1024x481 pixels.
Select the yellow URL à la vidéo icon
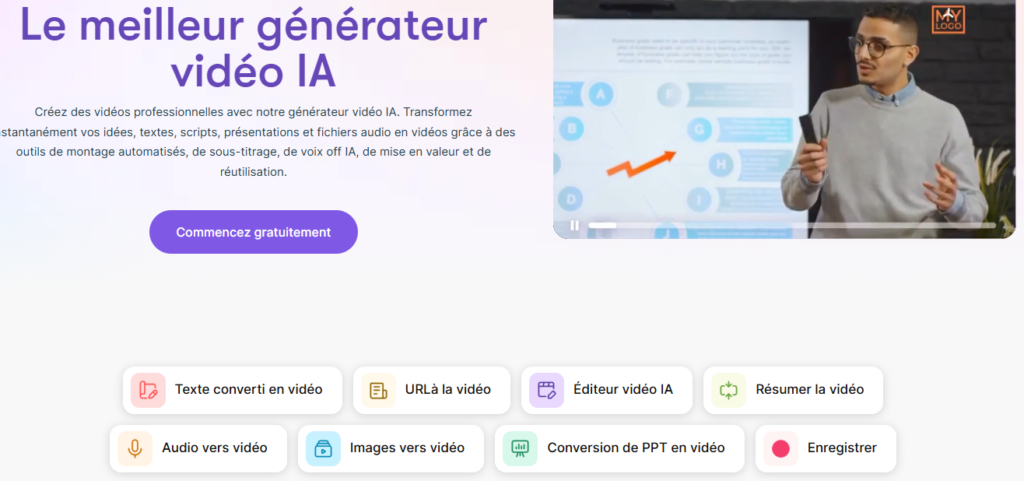tap(378, 390)
